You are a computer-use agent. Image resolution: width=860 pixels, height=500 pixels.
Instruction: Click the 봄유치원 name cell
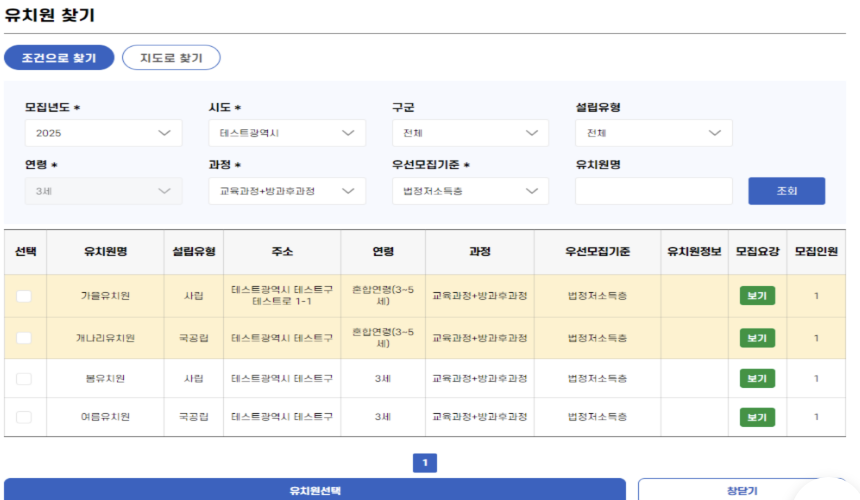105,378
